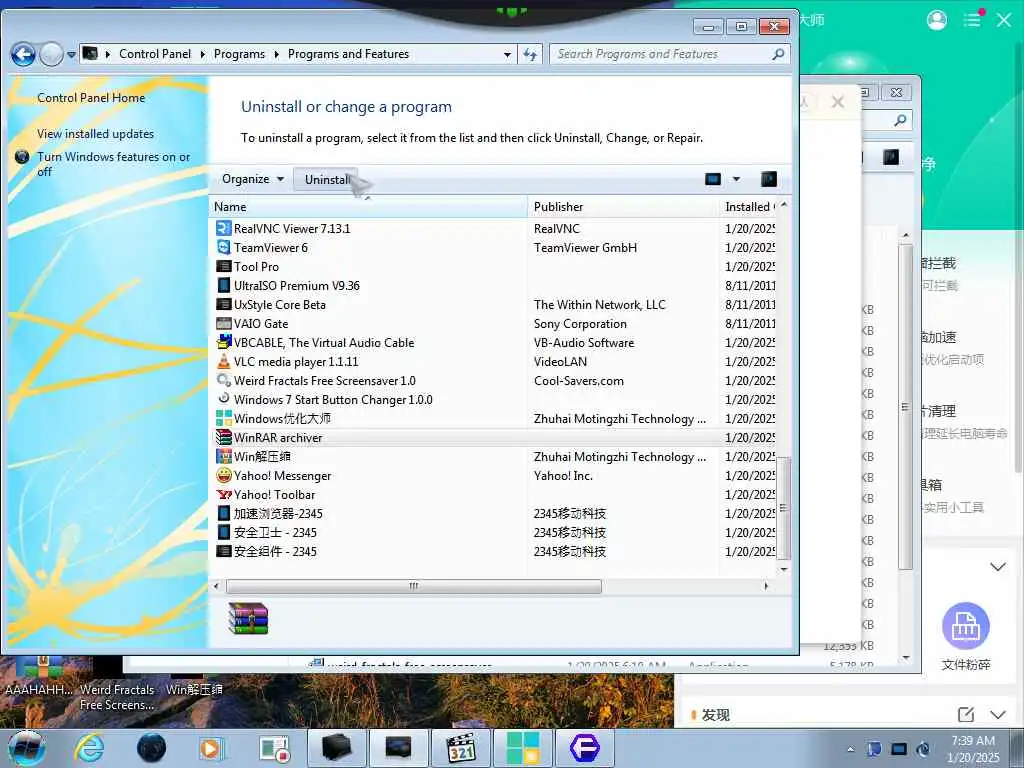Click the Windows 7 Start Button Changer icon
The width and height of the screenshot is (1024, 768).
point(223,399)
